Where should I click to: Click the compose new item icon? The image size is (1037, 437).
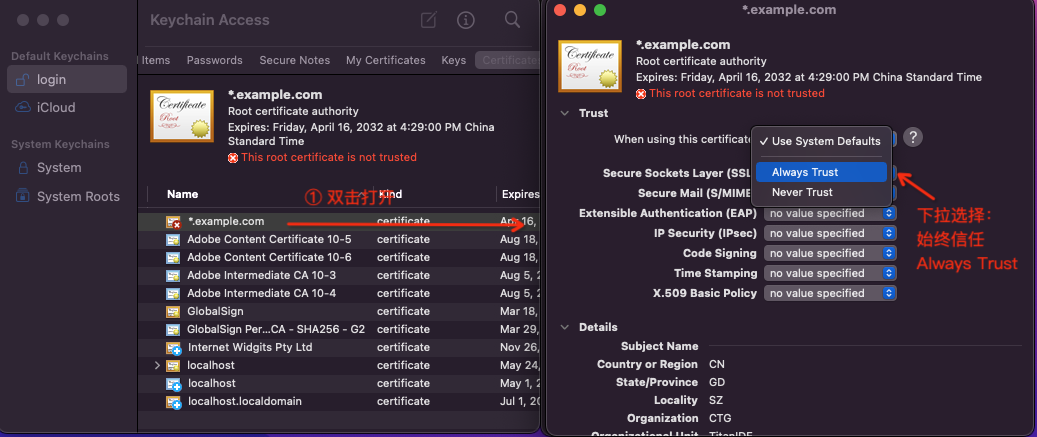click(429, 20)
